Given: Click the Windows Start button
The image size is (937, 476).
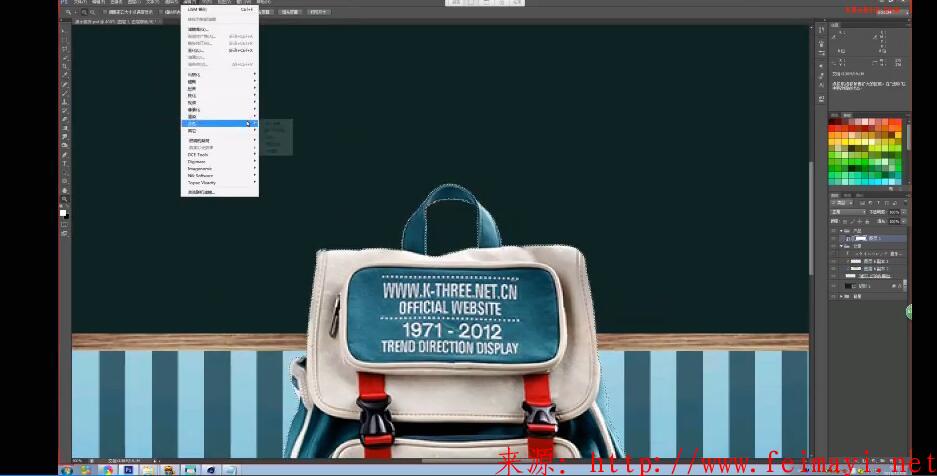Looking at the screenshot, I should point(67,469).
